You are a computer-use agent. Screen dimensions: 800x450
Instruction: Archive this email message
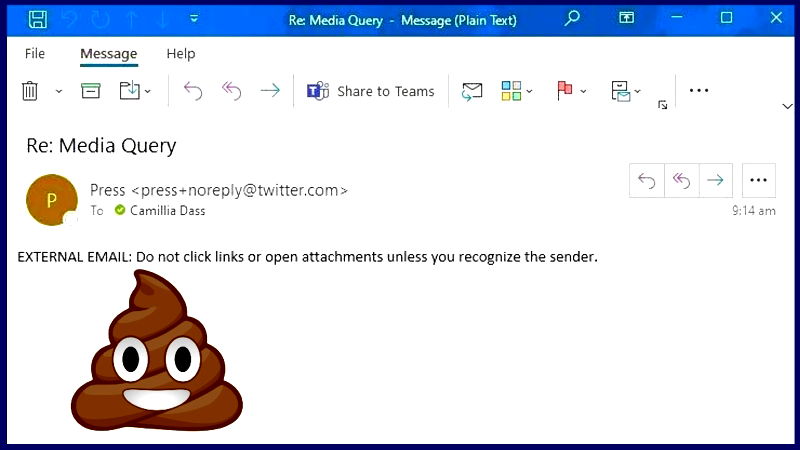tap(91, 91)
